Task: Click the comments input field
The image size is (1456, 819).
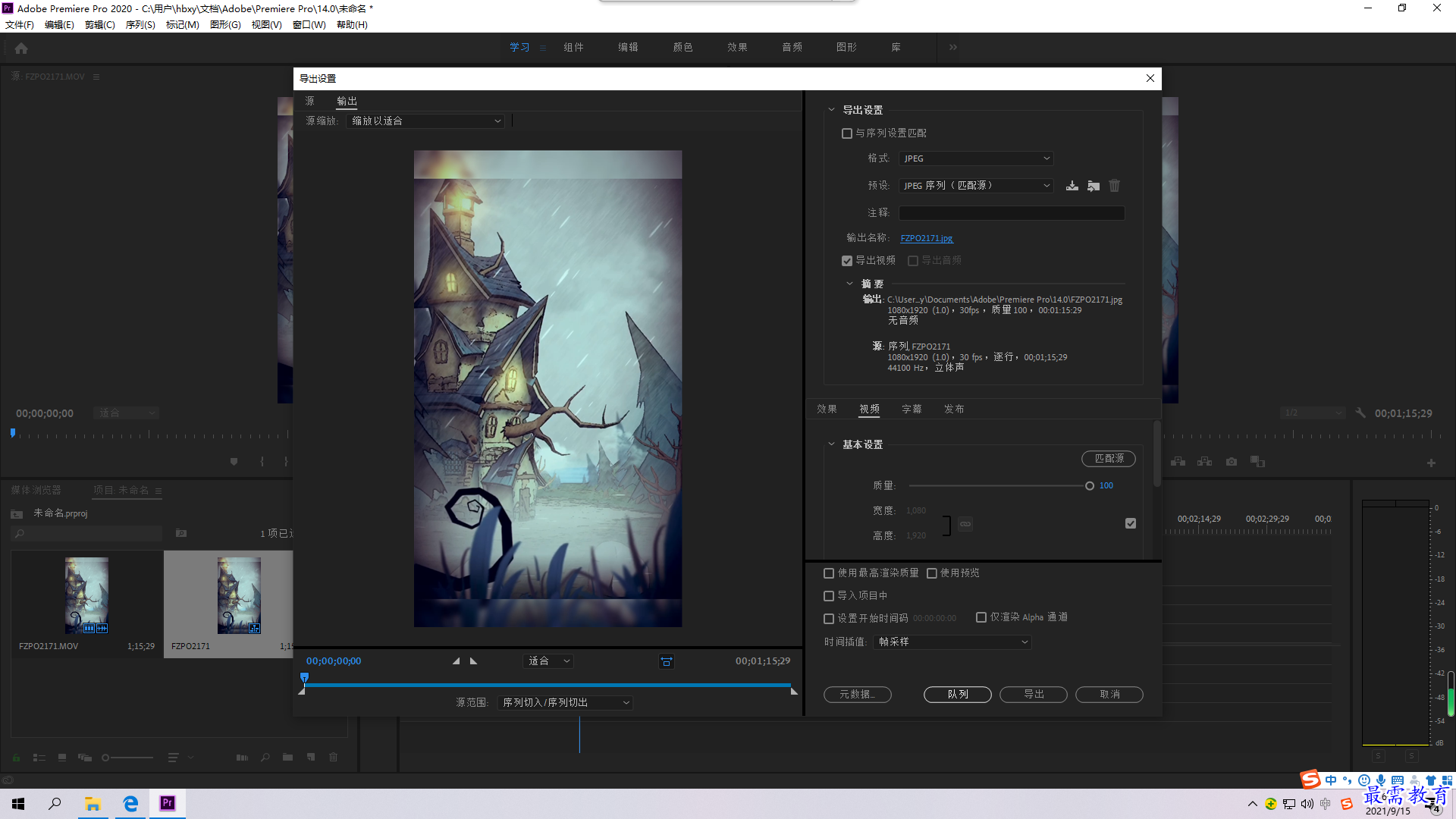Action: pyautogui.click(x=1012, y=213)
